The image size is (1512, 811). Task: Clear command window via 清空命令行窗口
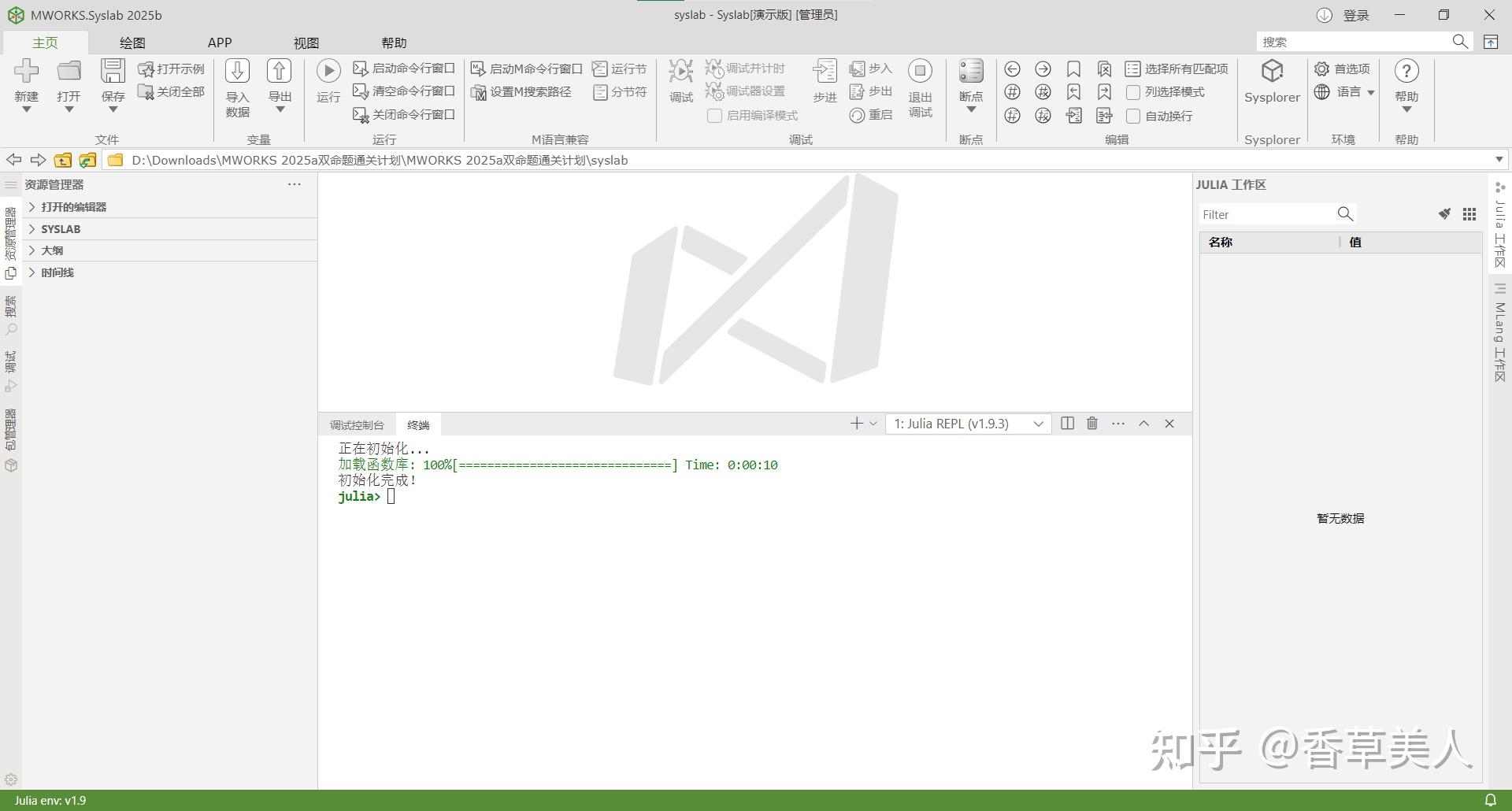pyautogui.click(x=404, y=91)
